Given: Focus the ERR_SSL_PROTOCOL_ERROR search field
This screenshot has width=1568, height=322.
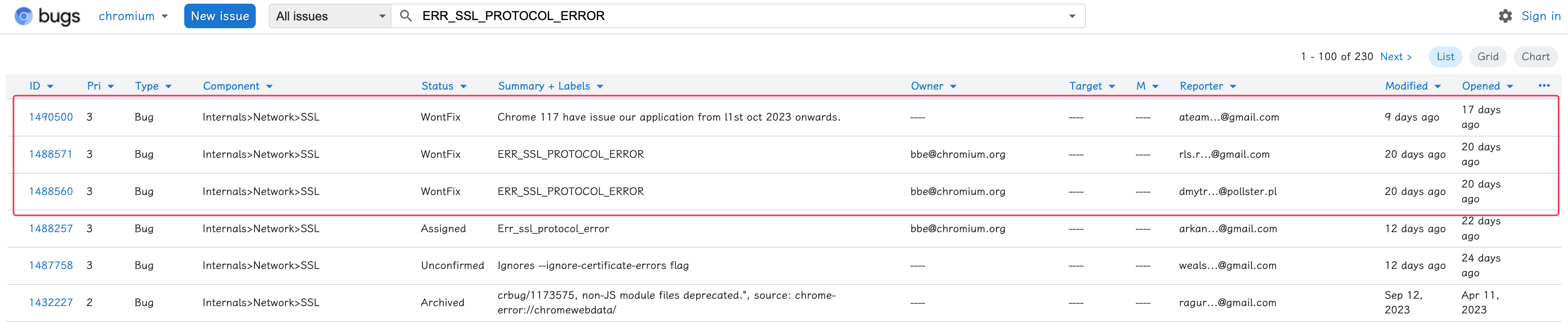Looking at the screenshot, I should coord(730,16).
